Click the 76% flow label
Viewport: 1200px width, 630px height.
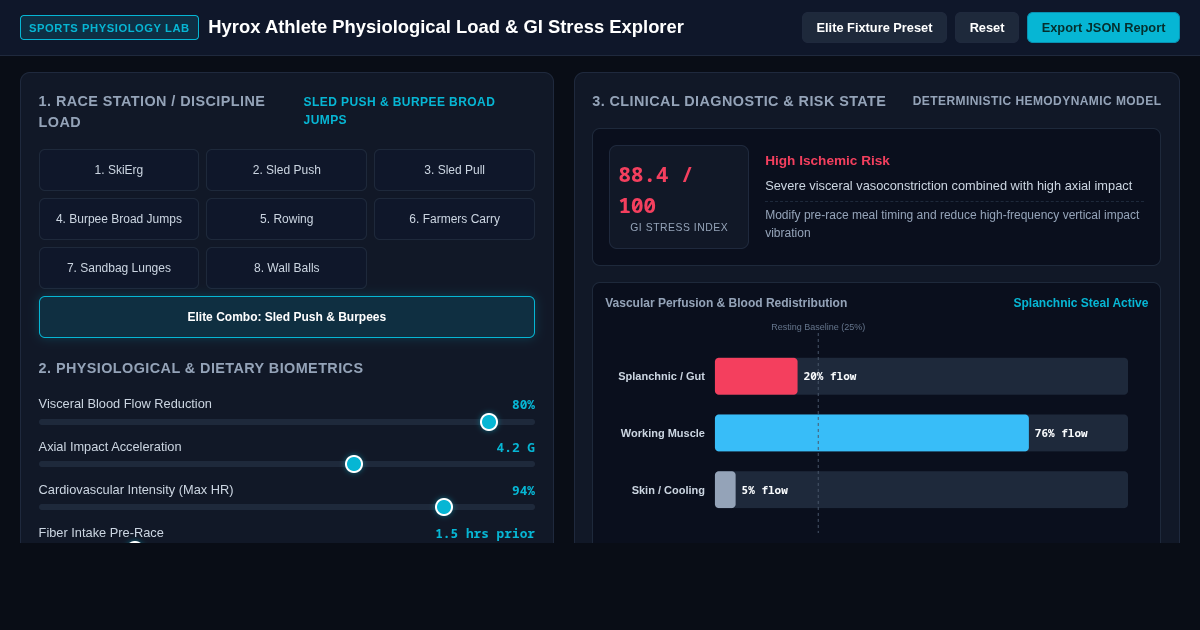pos(1061,433)
